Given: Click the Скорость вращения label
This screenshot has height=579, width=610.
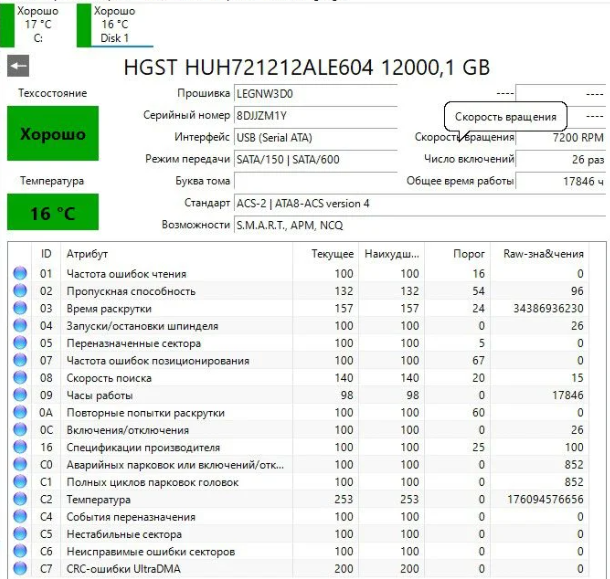Looking at the screenshot, I should click(465, 137).
